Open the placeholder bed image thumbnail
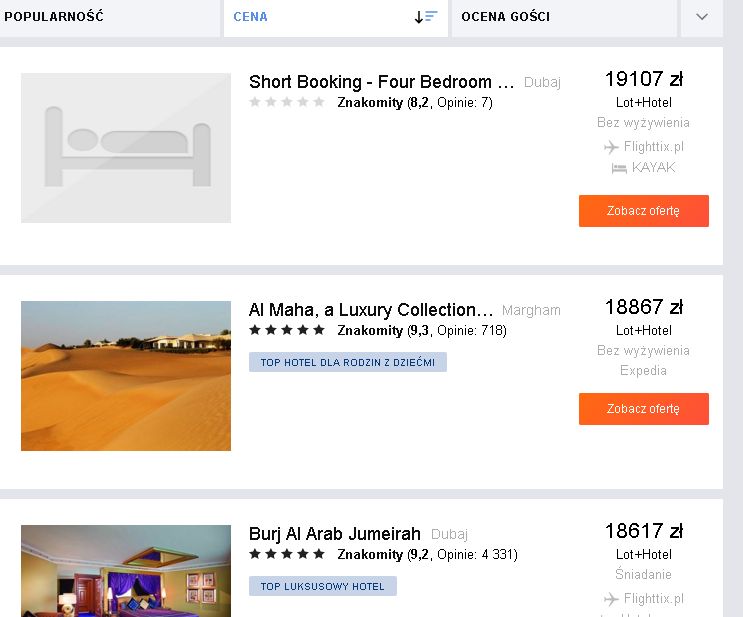 pyautogui.click(x=126, y=148)
